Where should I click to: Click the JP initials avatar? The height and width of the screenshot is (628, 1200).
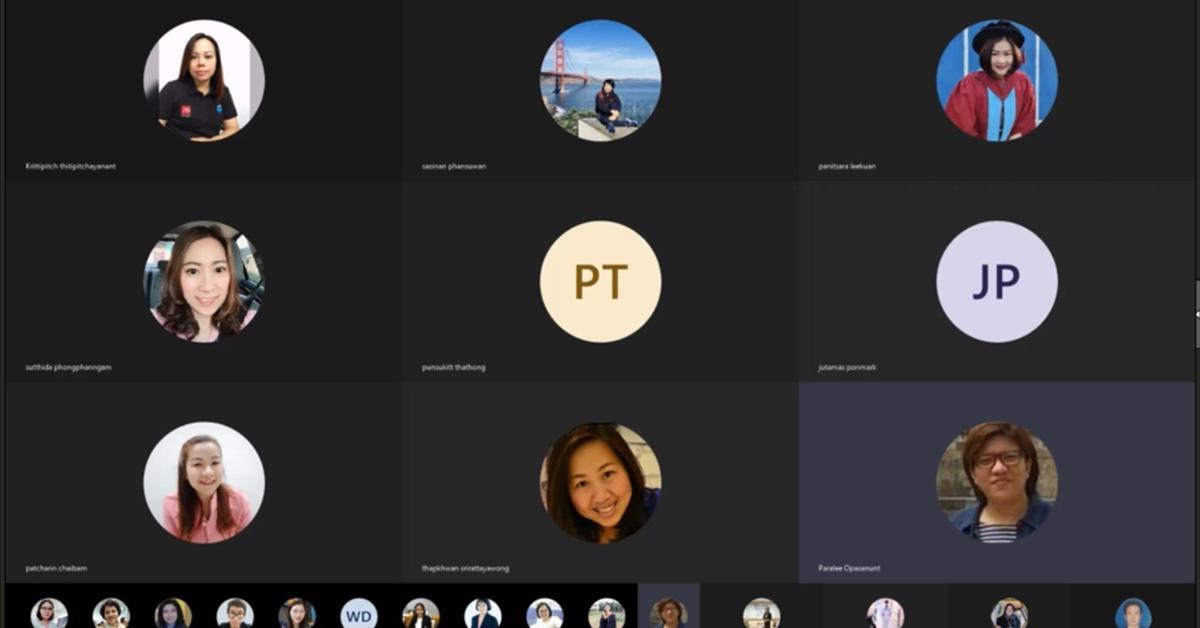[x=997, y=282]
